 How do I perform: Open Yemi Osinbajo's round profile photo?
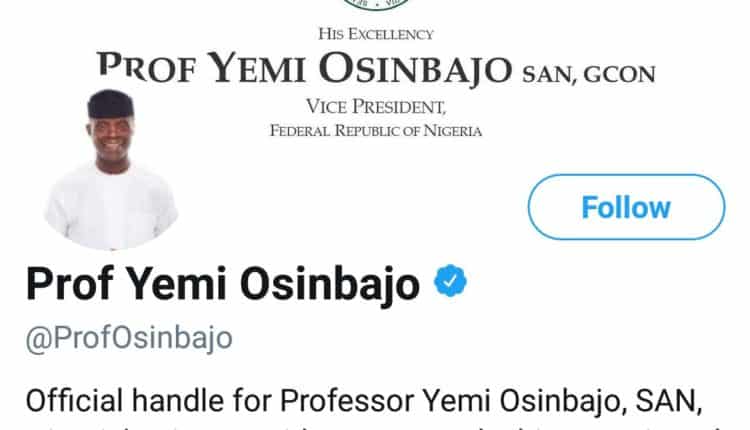pyautogui.click(x=111, y=169)
